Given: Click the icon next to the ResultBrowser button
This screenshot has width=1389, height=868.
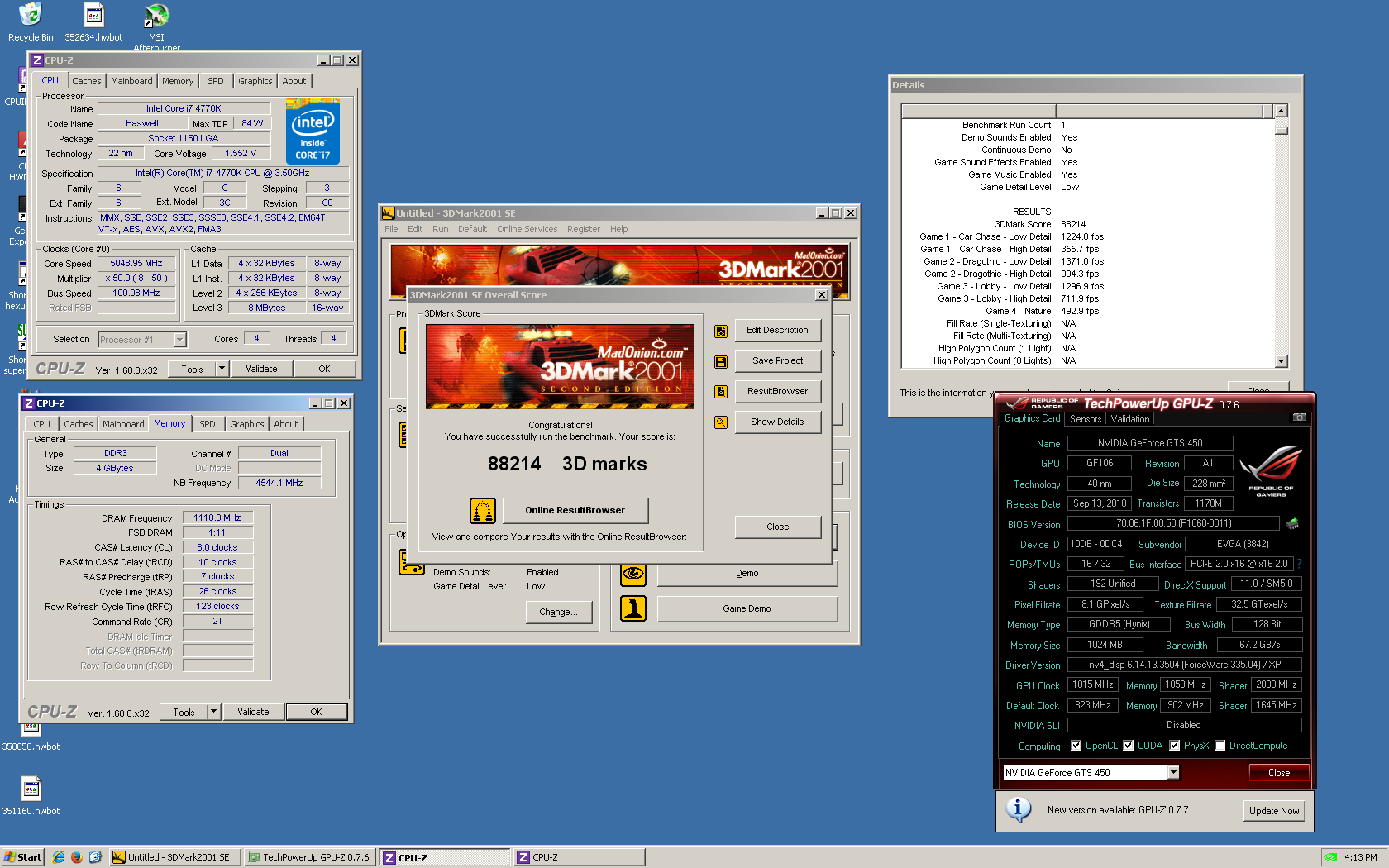Looking at the screenshot, I should [721, 392].
